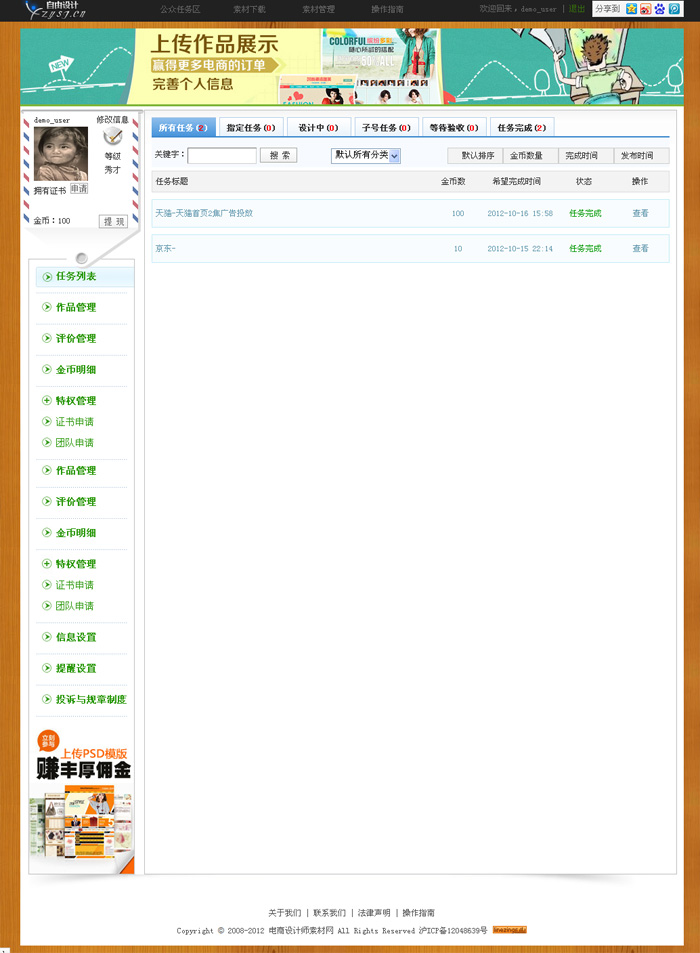This screenshot has width=700, height=953.
Task: Click the site logo in header
Action: tap(55, 10)
